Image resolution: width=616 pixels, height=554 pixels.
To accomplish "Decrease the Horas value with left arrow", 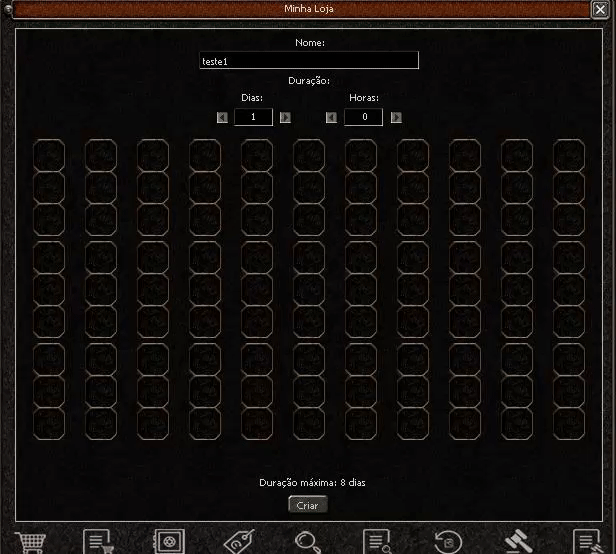I will pos(331,117).
